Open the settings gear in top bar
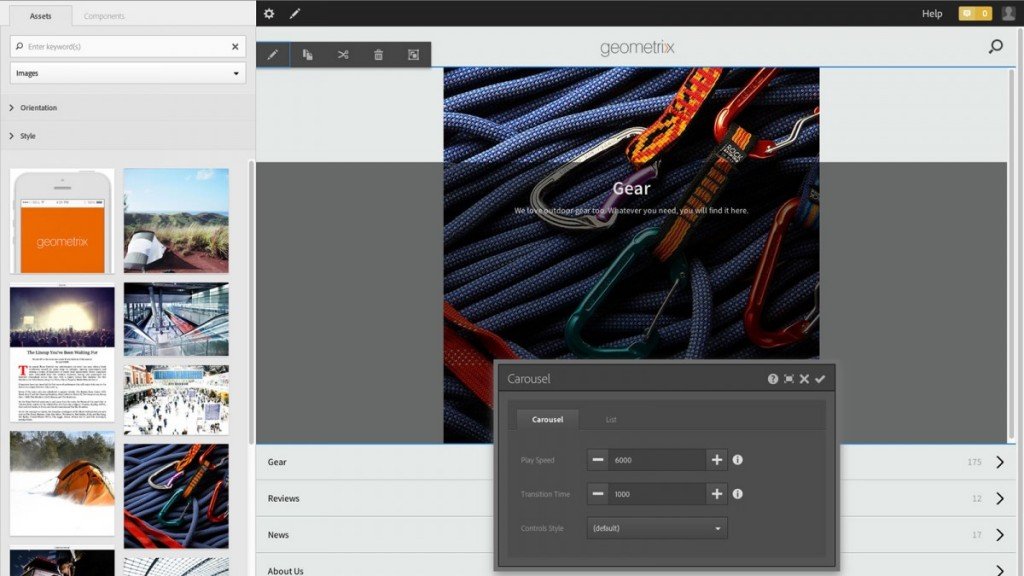This screenshot has height=576, width=1024. click(269, 13)
